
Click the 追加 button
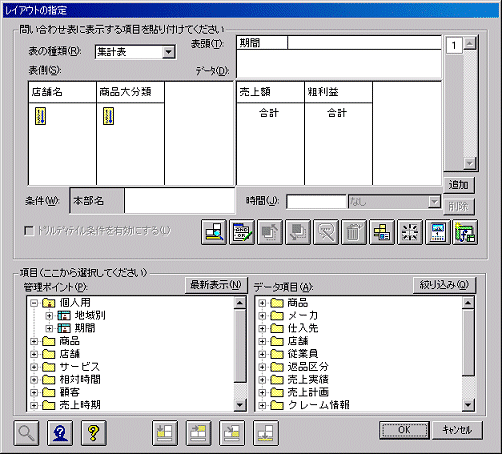[x=459, y=185]
